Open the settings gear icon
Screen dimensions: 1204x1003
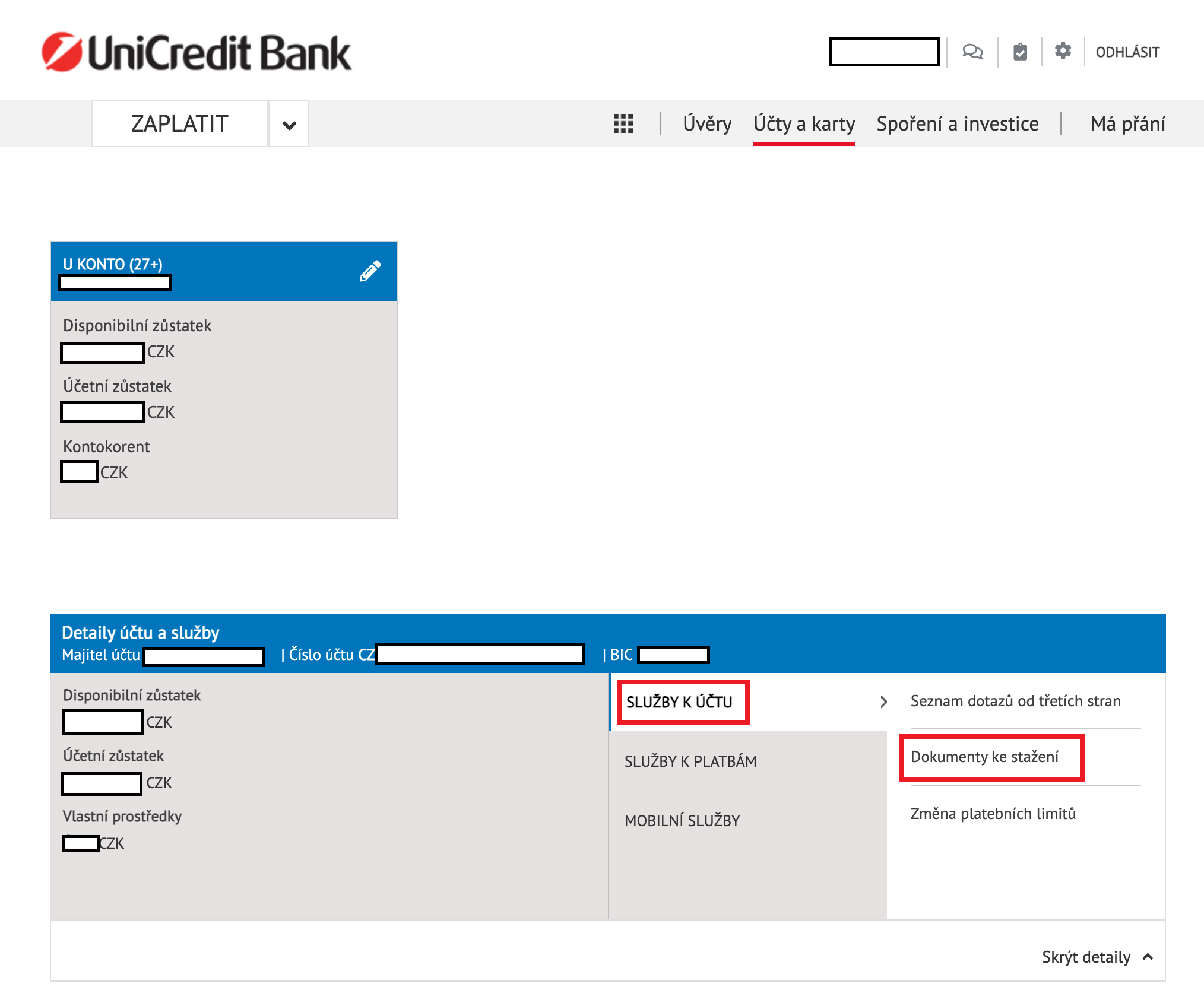(x=1063, y=51)
